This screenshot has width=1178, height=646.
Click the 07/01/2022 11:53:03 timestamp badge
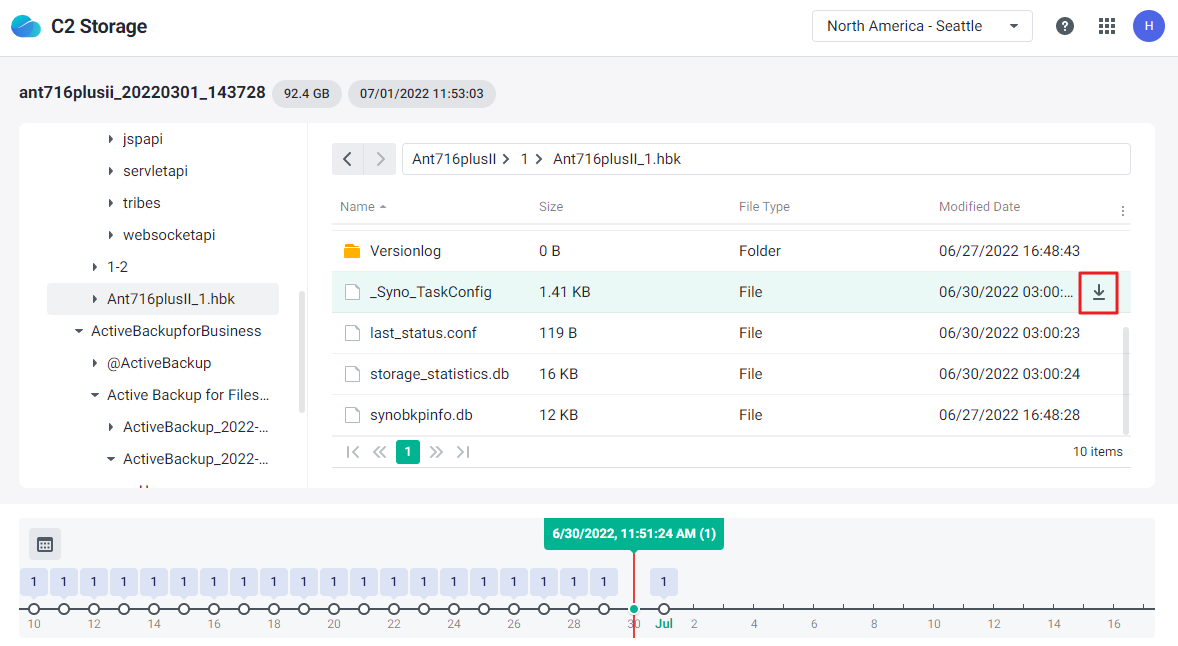tap(421, 94)
